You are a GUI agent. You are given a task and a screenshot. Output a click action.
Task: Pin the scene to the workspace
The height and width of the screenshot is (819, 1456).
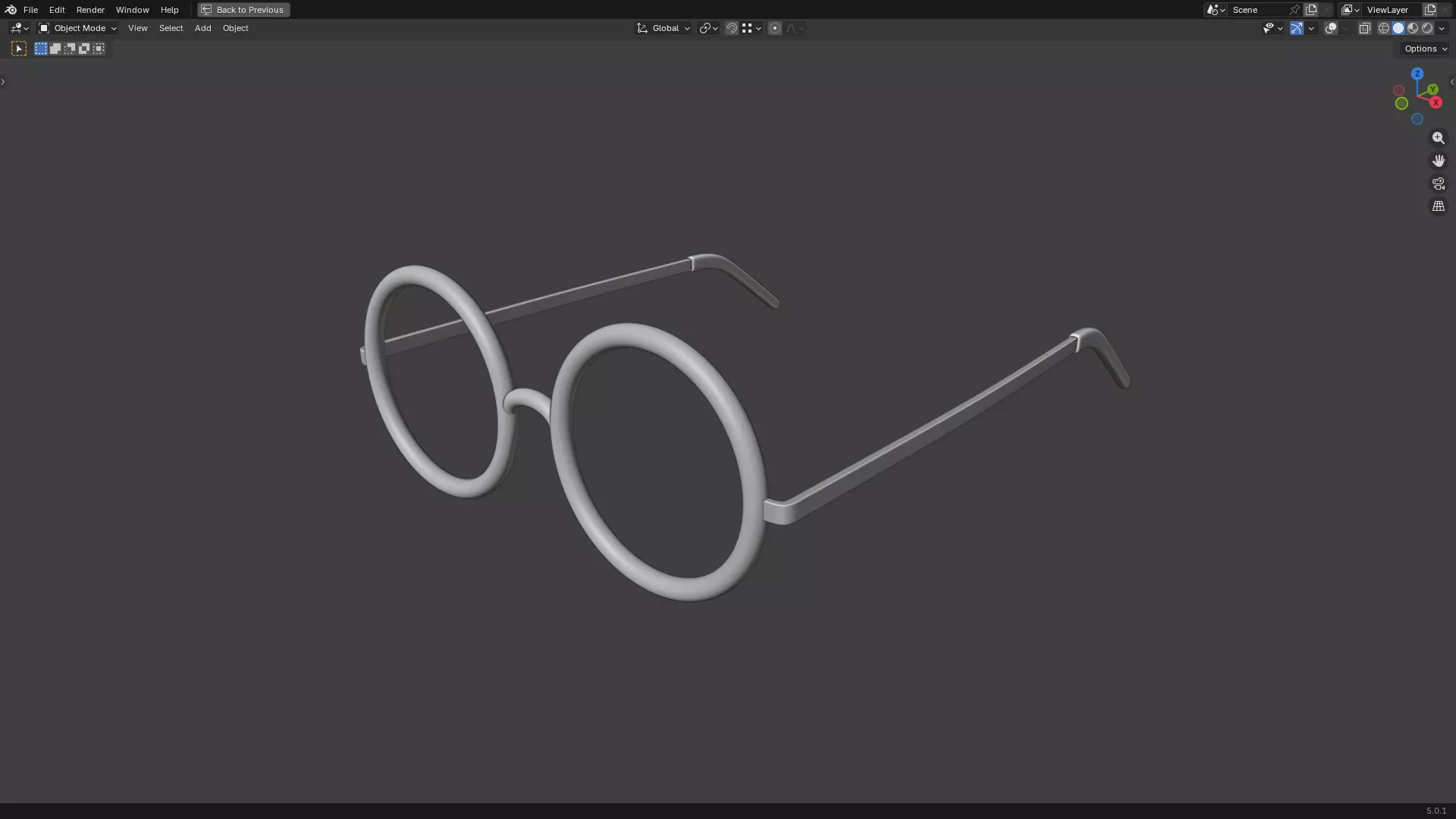1294,10
